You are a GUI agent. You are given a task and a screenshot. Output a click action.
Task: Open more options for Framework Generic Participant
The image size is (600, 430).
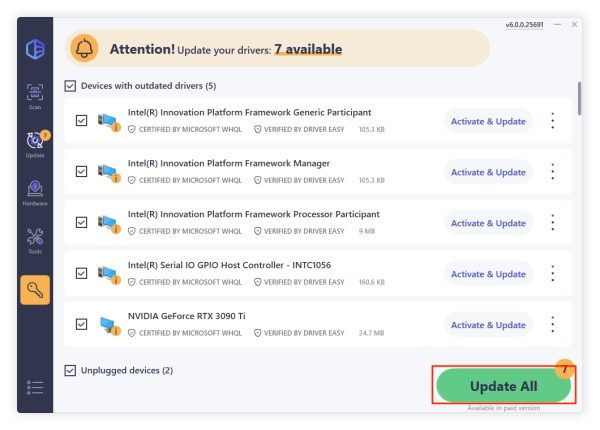click(x=552, y=121)
